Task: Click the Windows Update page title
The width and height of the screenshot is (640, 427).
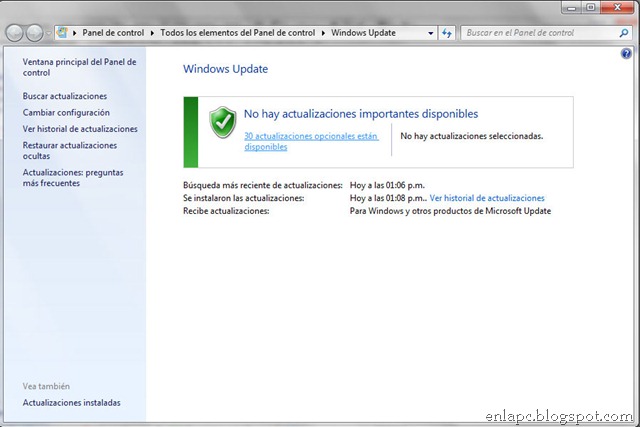Action: tap(225, 69)
